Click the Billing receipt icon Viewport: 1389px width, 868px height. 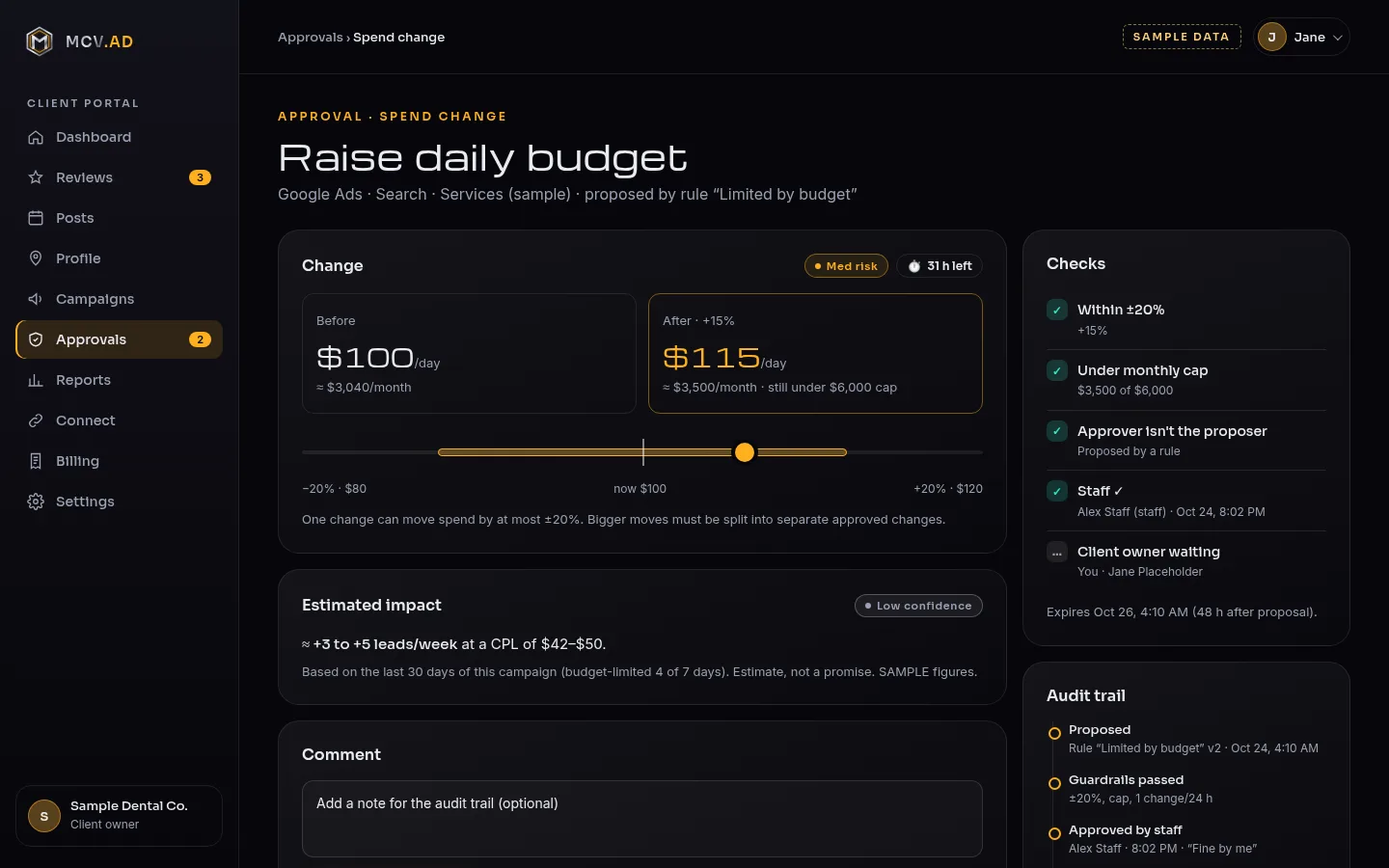point(36,461)
